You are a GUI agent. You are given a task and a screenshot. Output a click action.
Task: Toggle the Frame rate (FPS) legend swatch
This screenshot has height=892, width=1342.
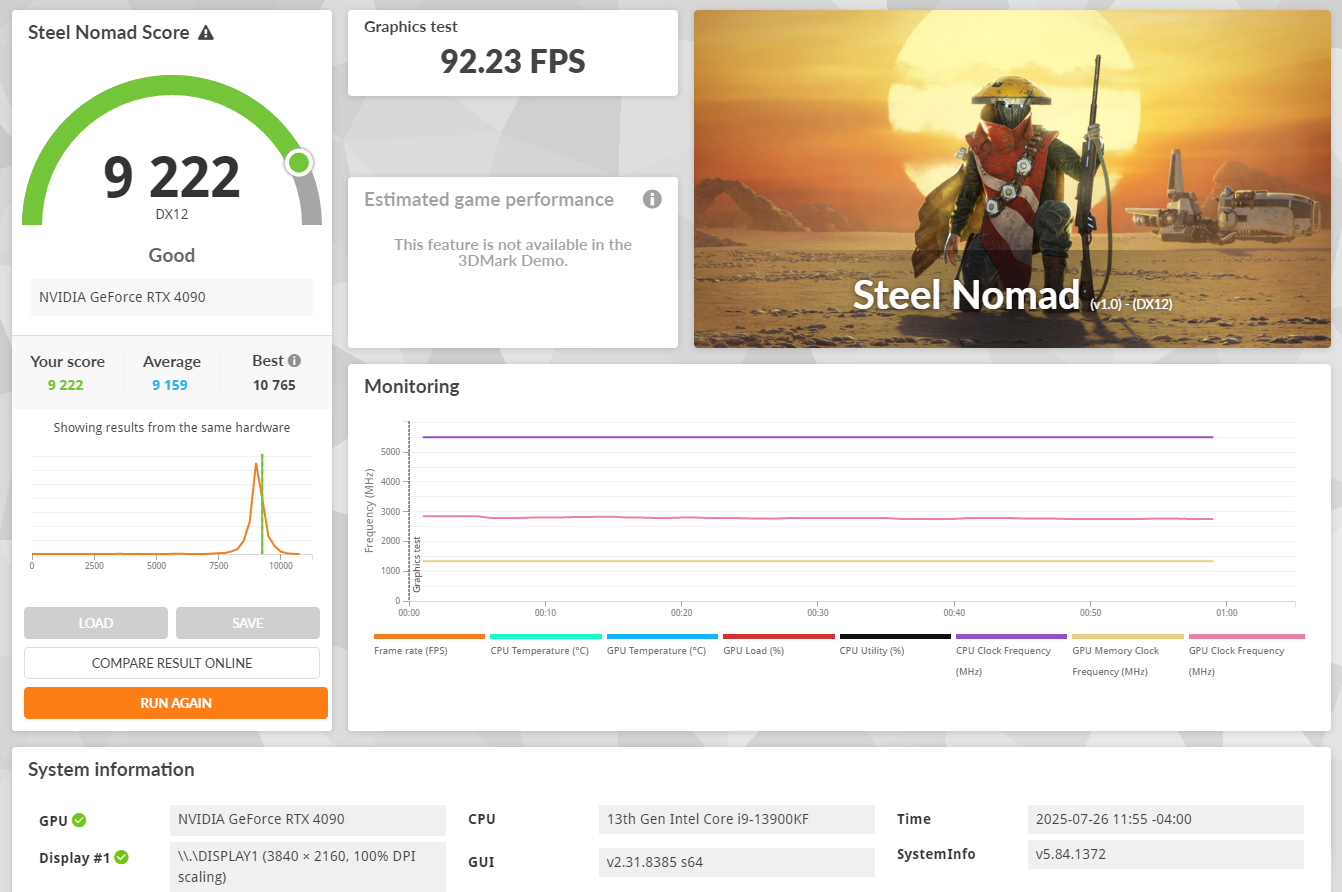[x=429, y=636]
